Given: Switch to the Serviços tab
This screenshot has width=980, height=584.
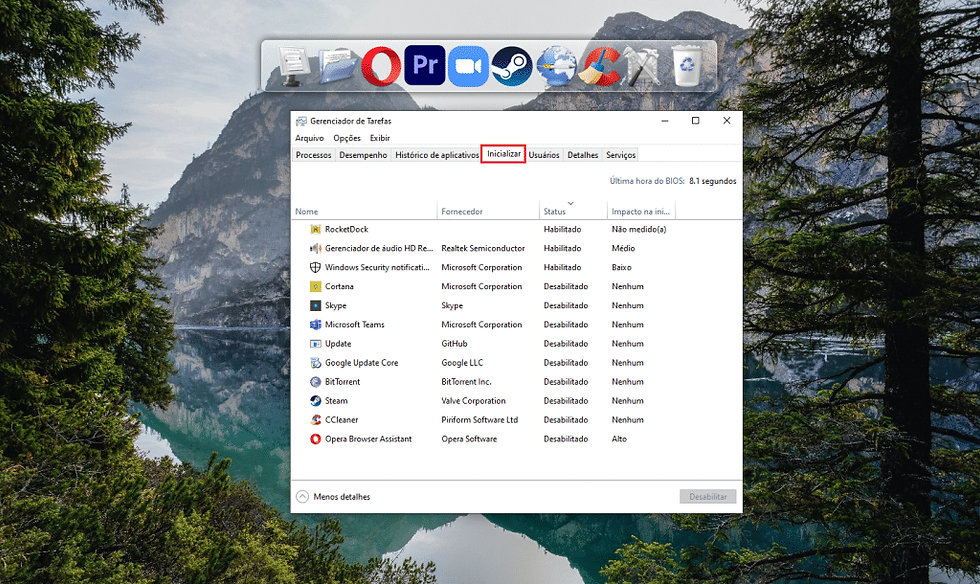Looking at the screenshot, I should 621,155.
